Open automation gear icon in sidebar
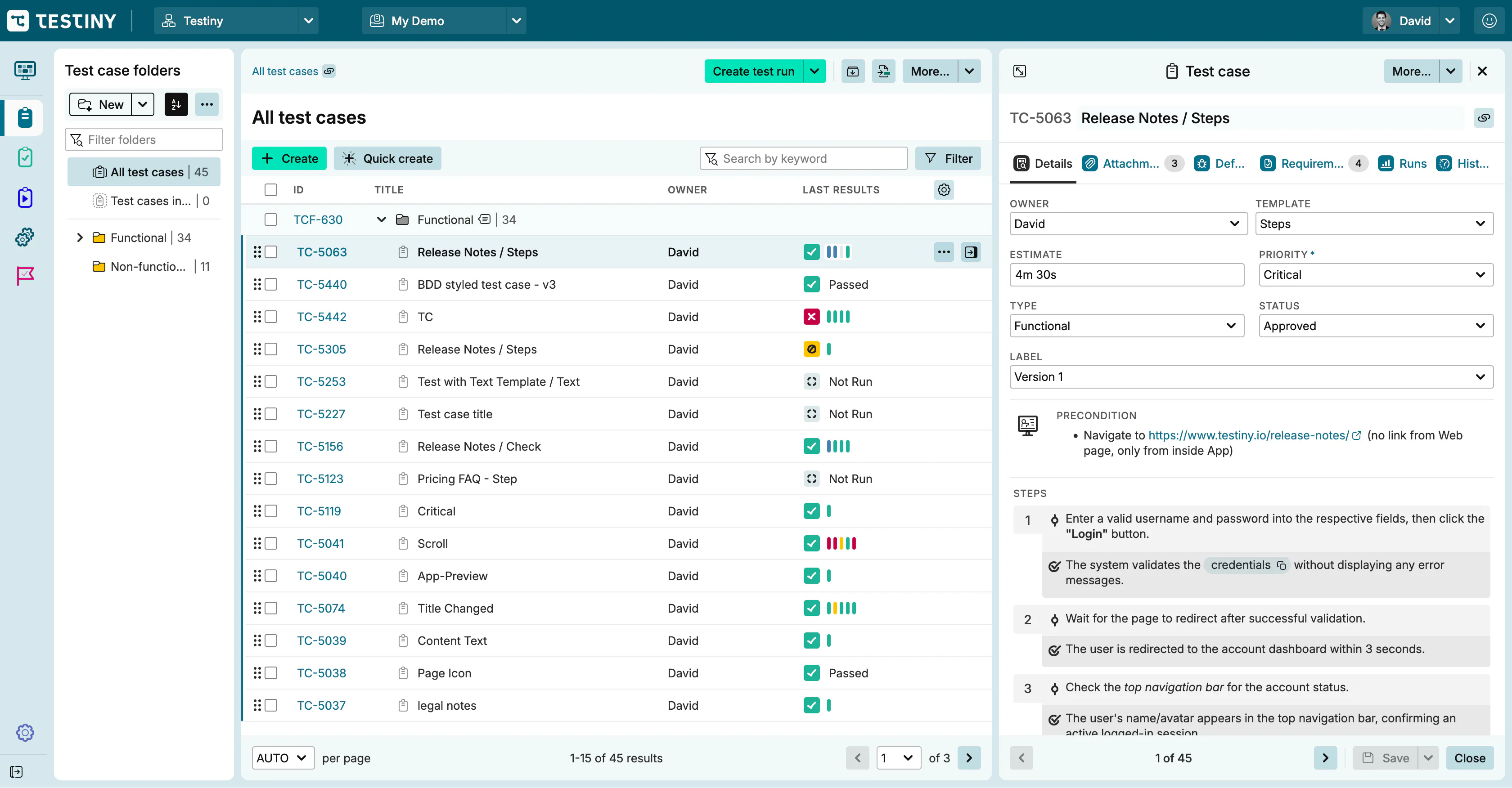The image size is (1512, 788). (25, 237)
